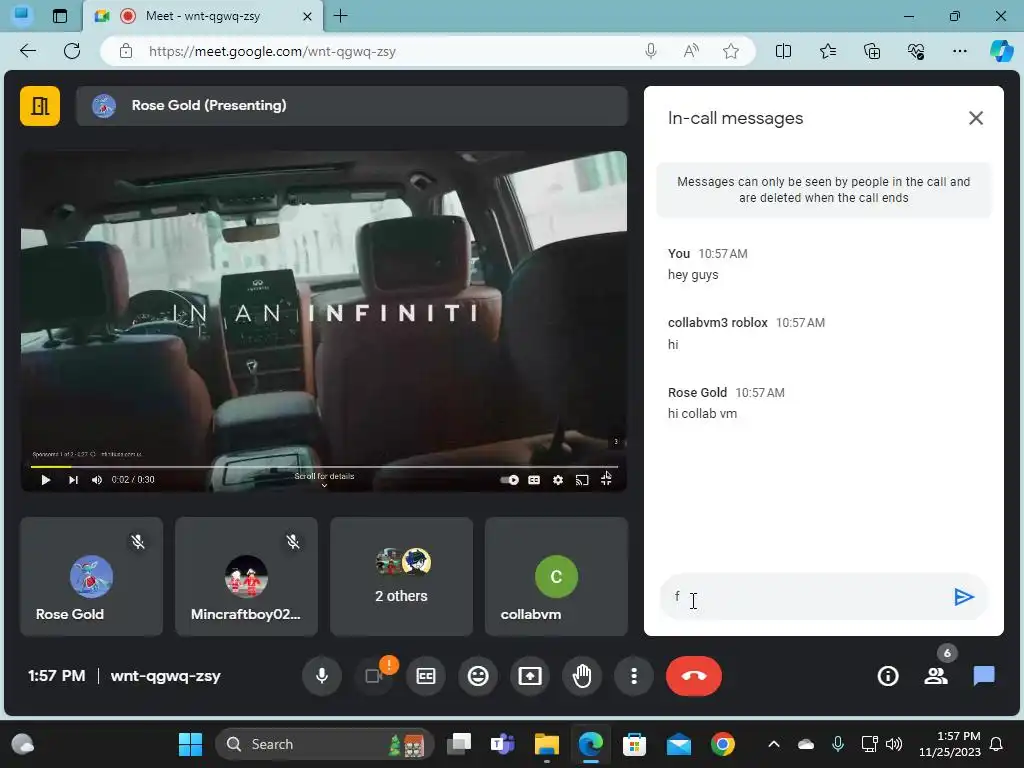Screen dimensions: 1024x768
Task: Open the video player settings gear
Action: click(558, 480)
